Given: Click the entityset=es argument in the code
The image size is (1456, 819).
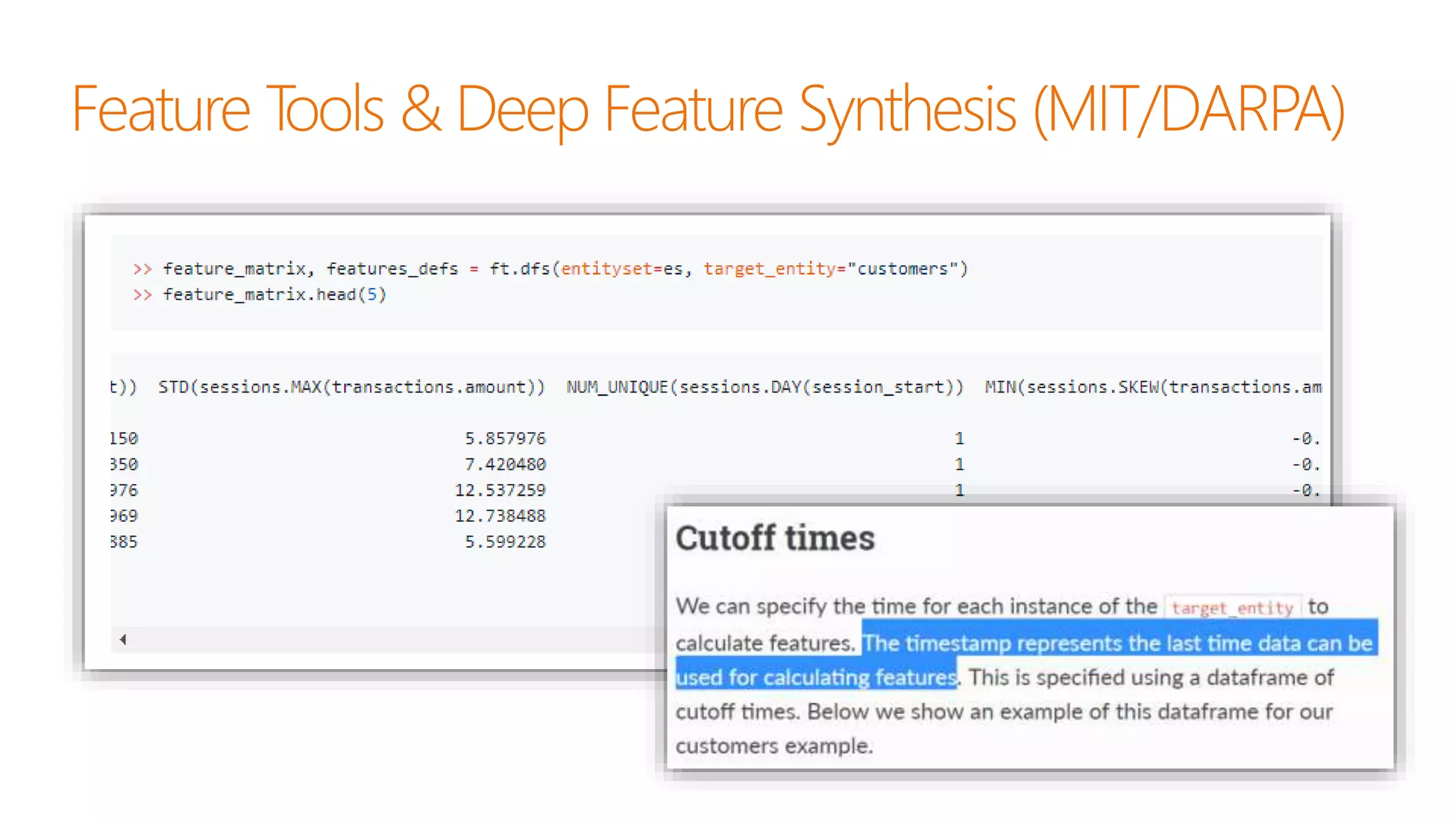Looking at the screenshot, I should [622, 269].
